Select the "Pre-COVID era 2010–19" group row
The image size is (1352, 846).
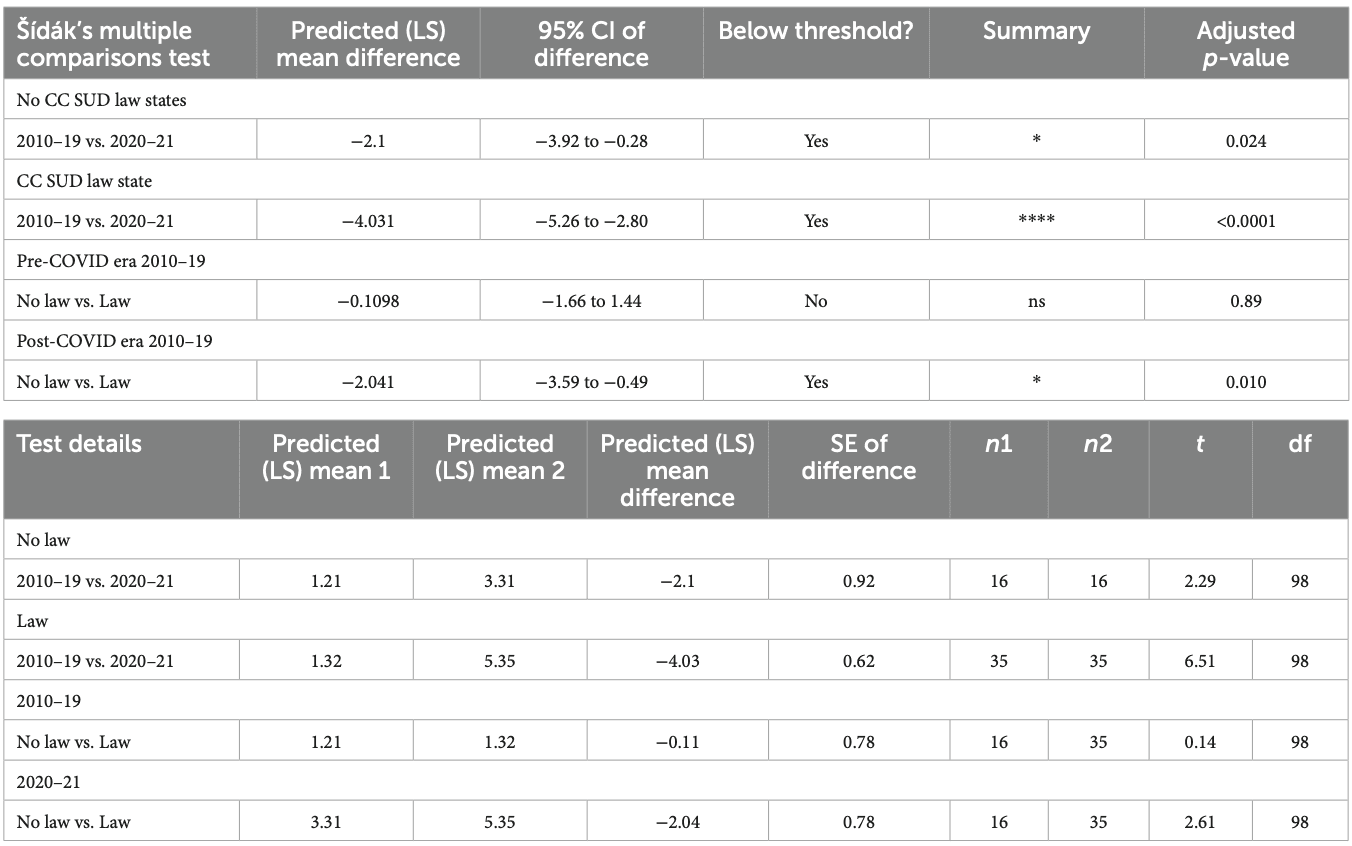[96, 261]
